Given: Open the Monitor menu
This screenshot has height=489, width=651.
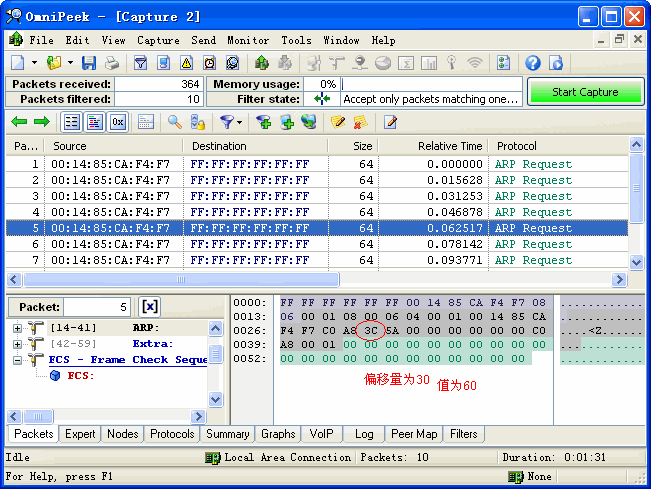Looking at the screenshot, I should click(x=248, y=40).
